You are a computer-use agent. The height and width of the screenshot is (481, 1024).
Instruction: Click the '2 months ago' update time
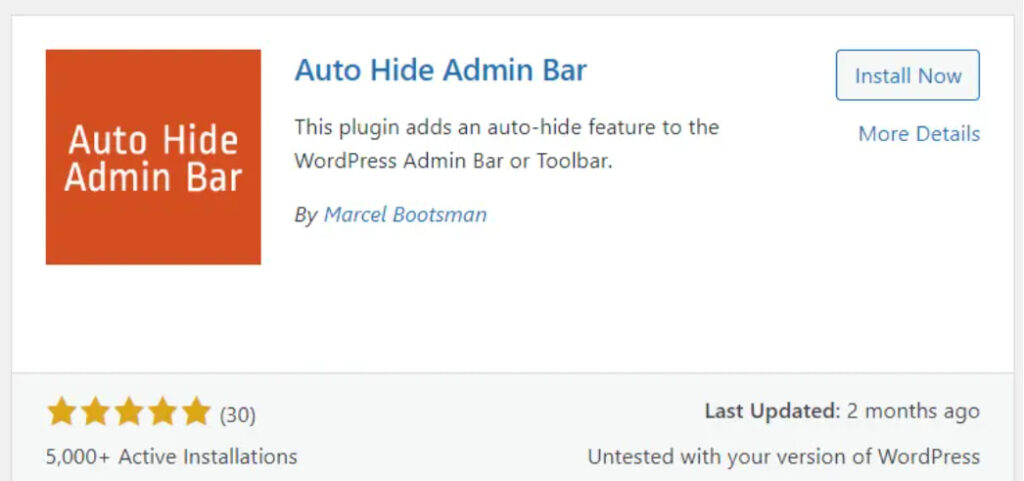913,411
